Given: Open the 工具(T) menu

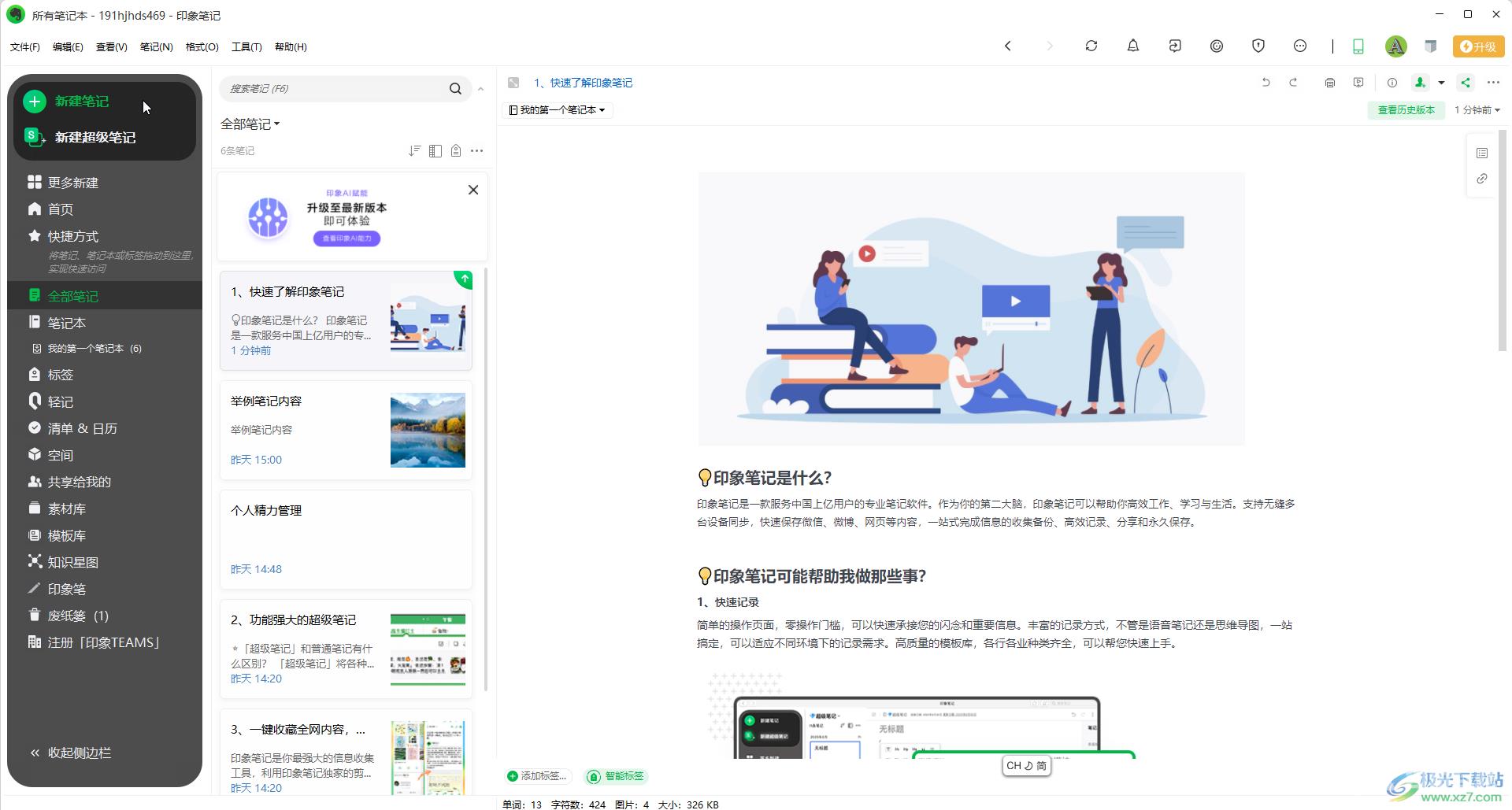Looking at the screenshot, I should [x=246, y=47].
